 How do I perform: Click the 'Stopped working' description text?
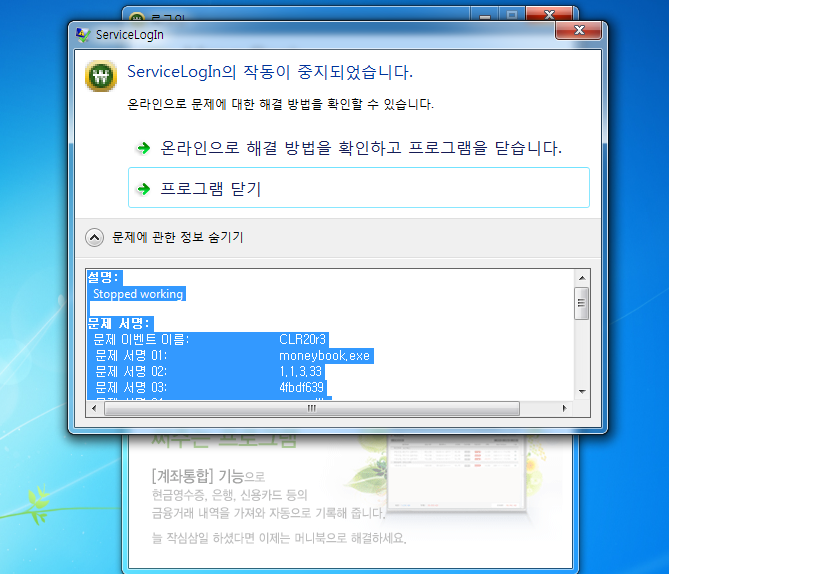138,294
